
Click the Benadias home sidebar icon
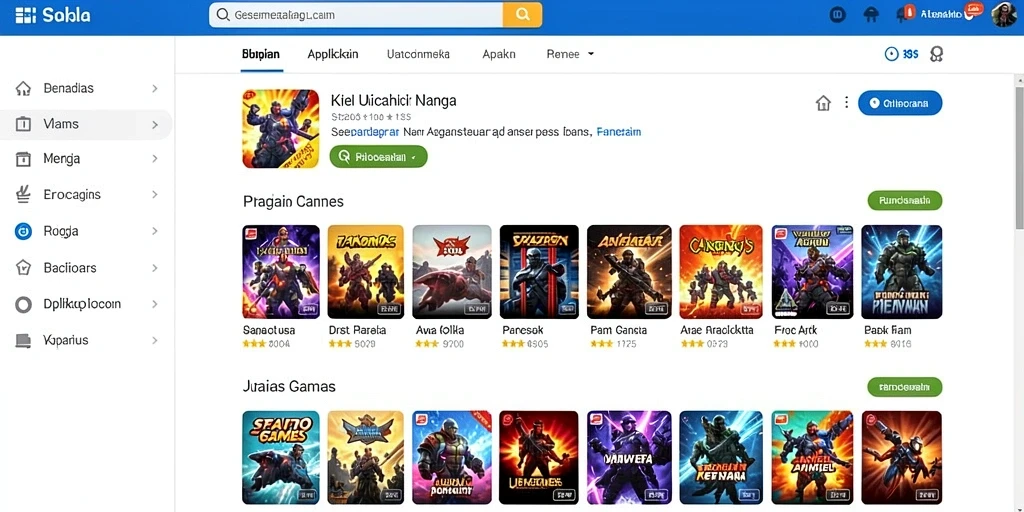point(23,88)
